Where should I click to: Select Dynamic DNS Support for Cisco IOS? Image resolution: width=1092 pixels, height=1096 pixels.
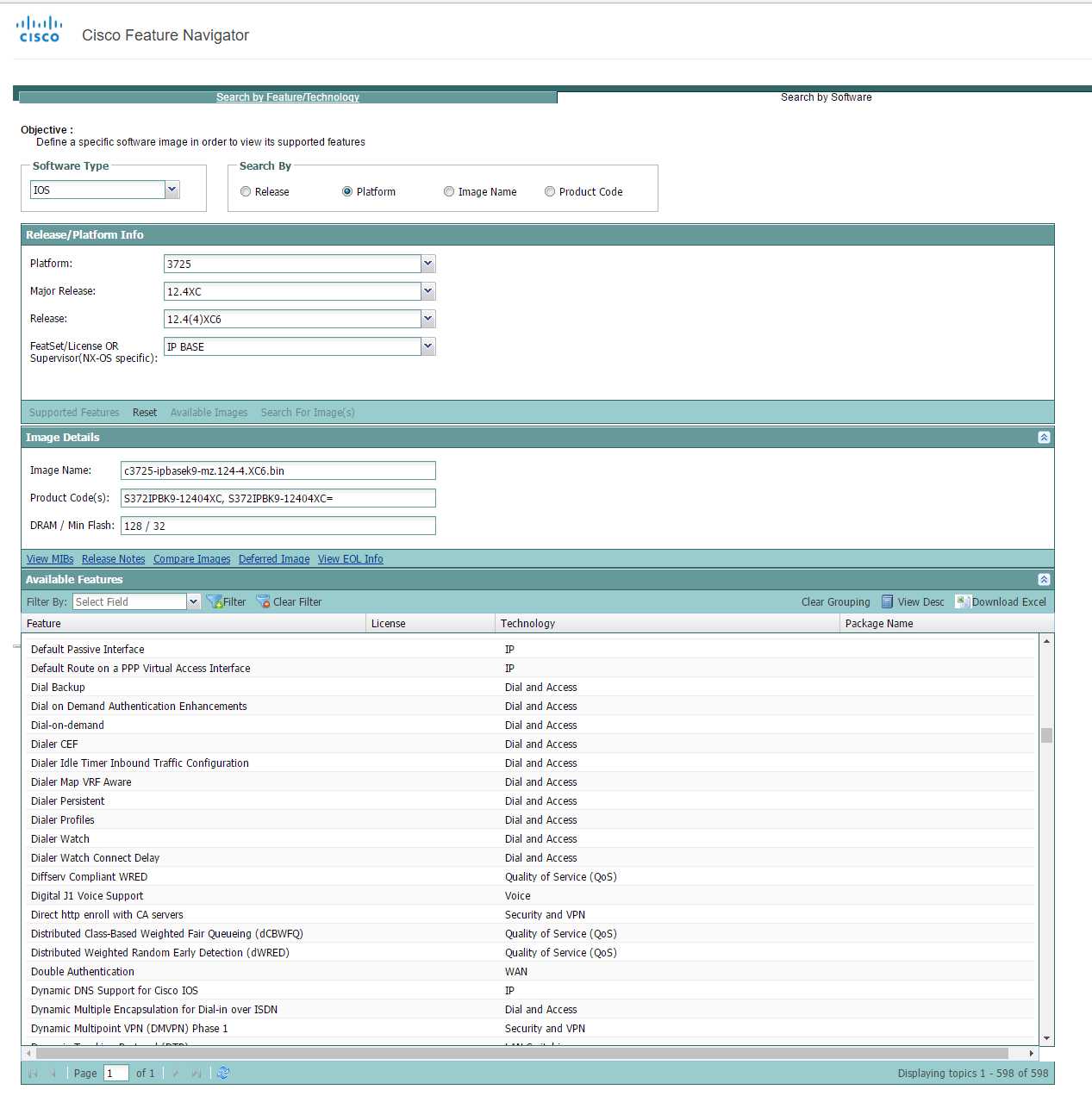pyautogui.click(x=528, y=991)
